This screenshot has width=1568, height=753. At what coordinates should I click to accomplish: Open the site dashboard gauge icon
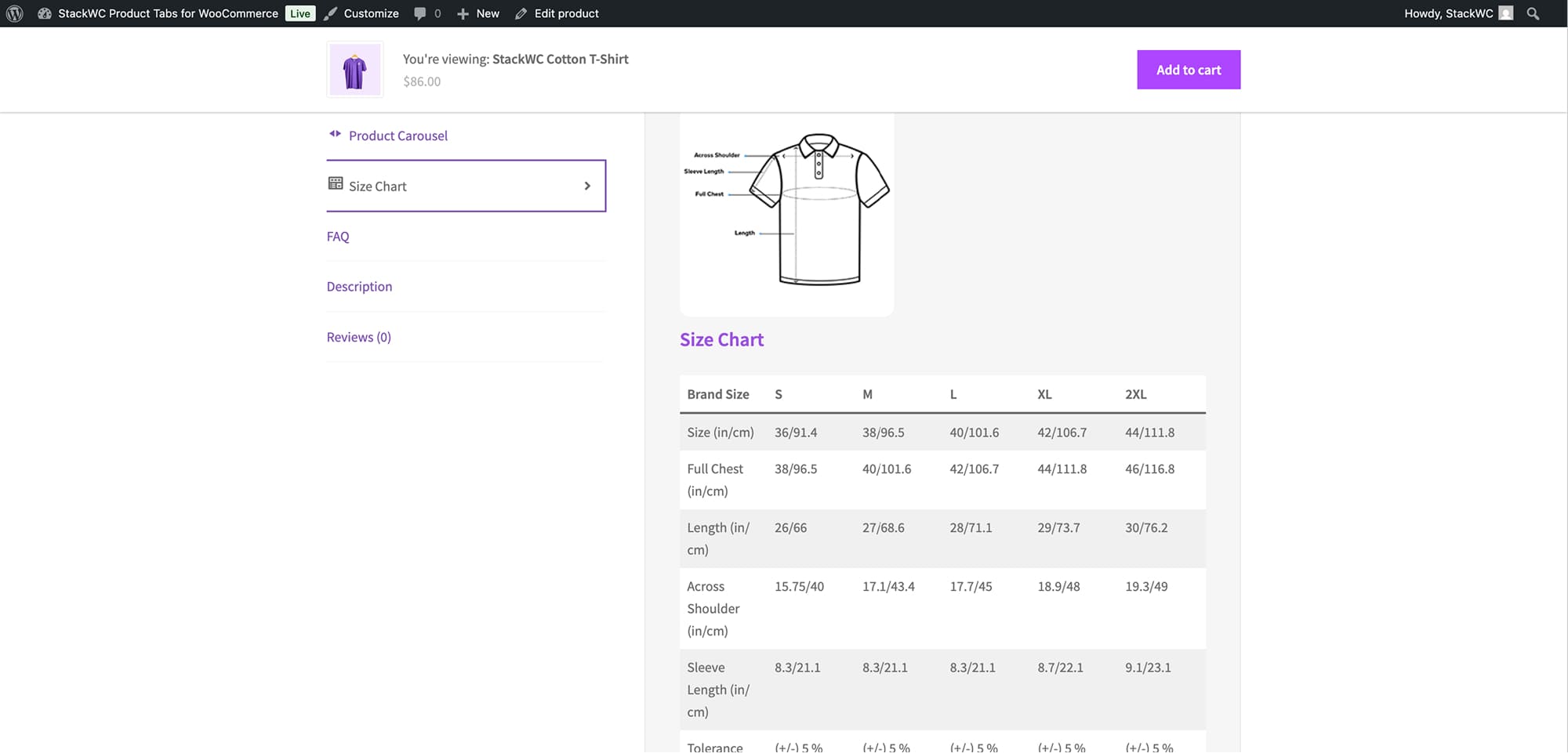pos(45,13)
